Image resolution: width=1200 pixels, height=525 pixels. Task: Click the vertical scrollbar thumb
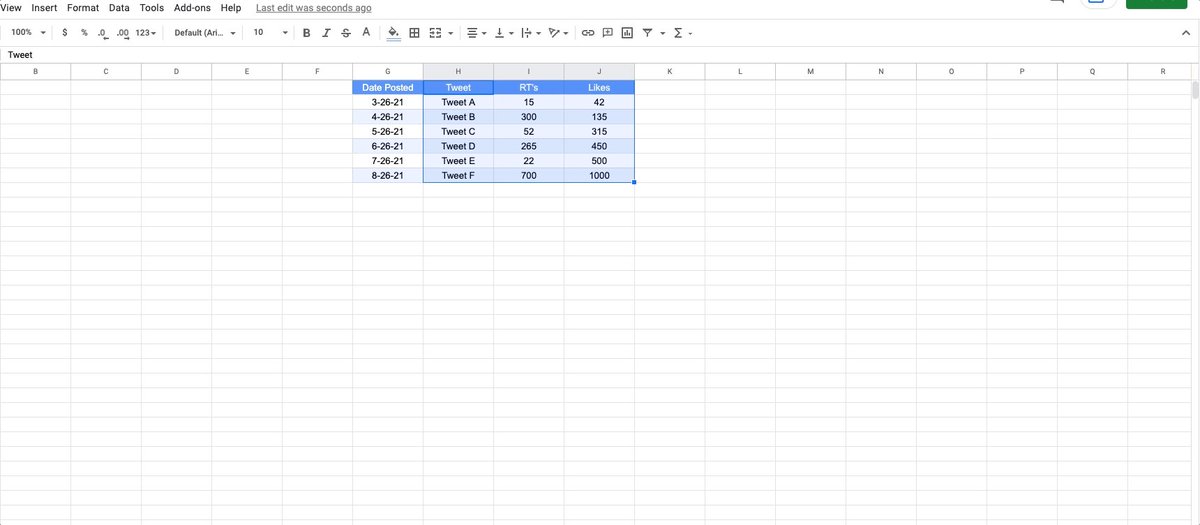(x=1195, y=90)
